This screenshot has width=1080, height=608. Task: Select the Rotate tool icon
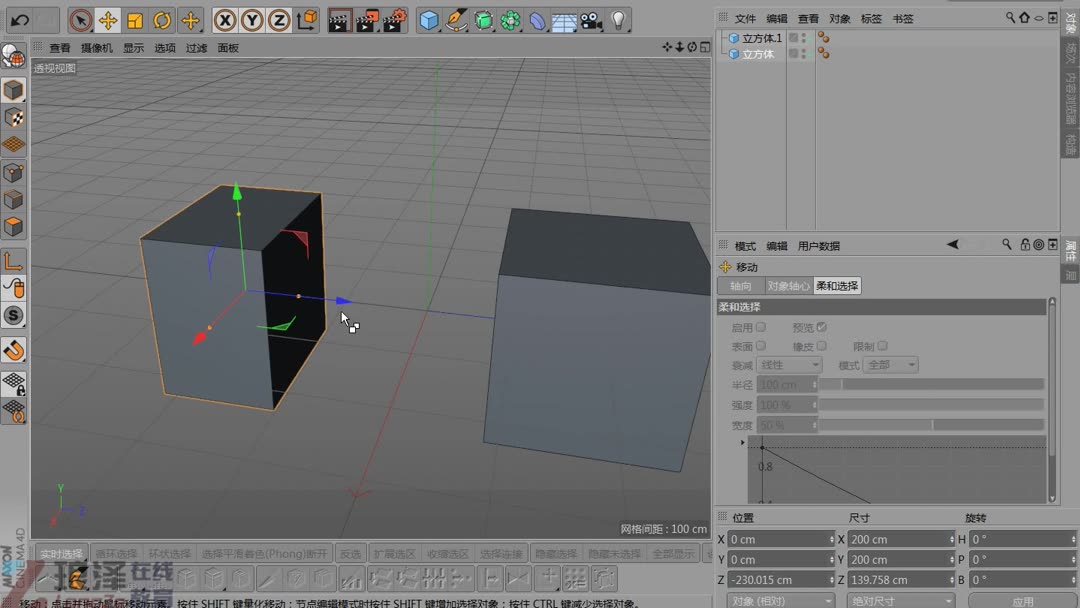(x=161, y=19)
